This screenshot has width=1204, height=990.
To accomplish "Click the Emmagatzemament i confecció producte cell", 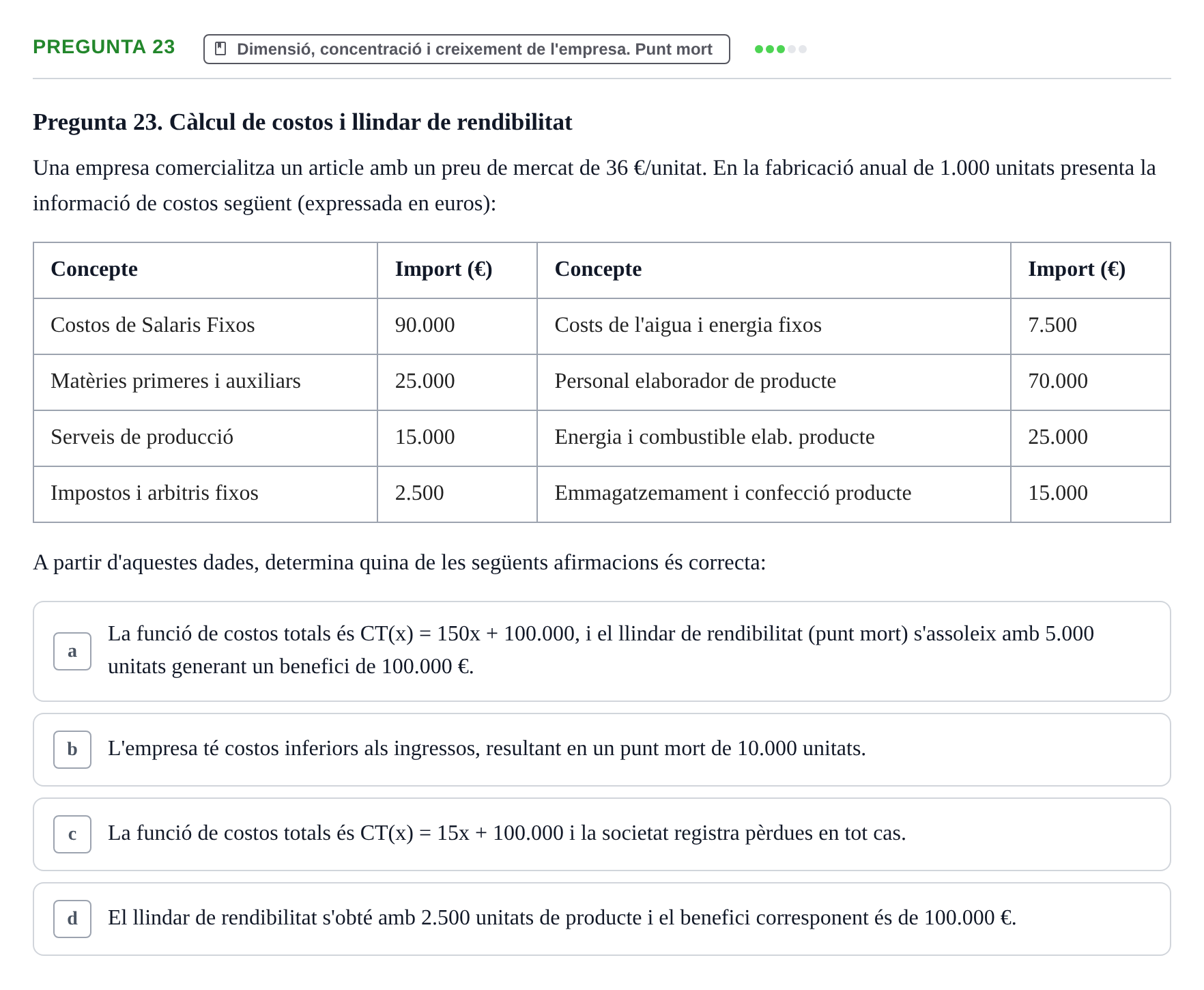I will 774,494.
